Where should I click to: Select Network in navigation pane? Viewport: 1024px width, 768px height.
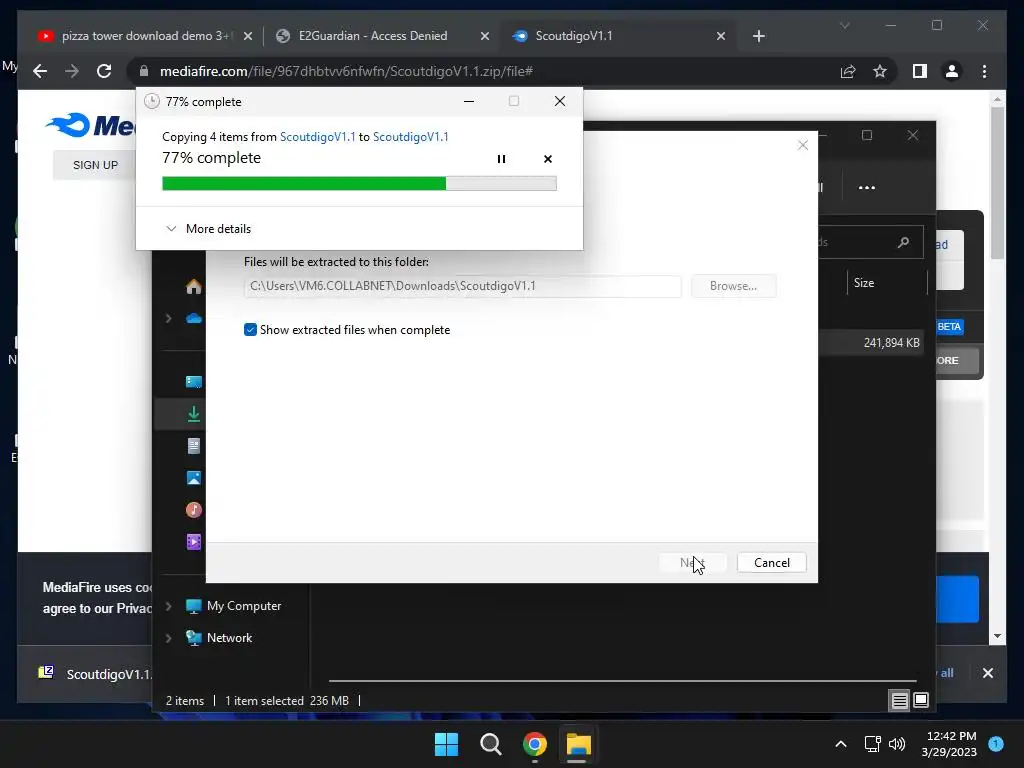(229, 638)
